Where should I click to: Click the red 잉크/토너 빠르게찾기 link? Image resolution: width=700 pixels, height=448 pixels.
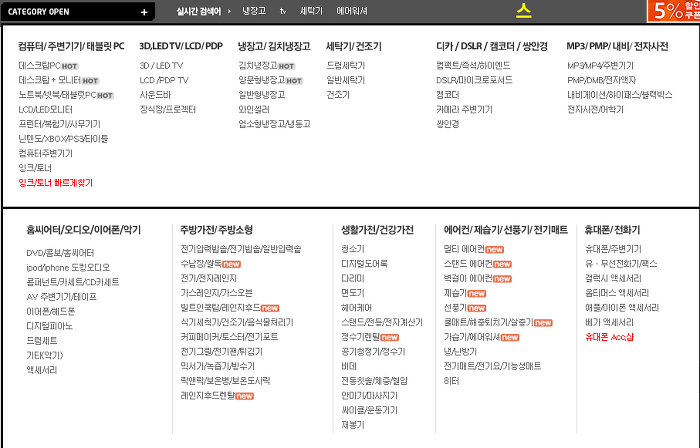point(55,183)
